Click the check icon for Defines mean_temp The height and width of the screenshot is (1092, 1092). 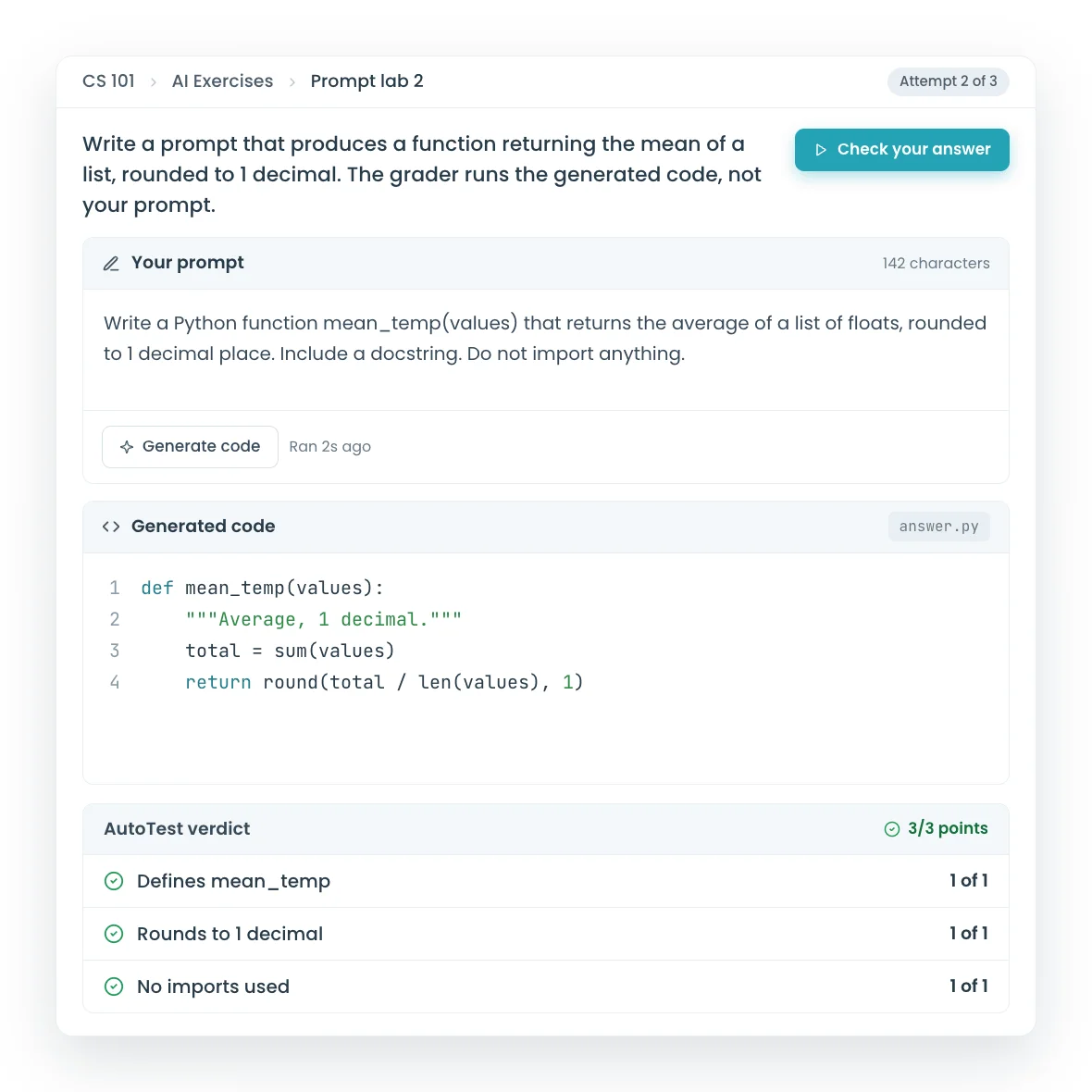pyautogui.click(x=114, y=881)
